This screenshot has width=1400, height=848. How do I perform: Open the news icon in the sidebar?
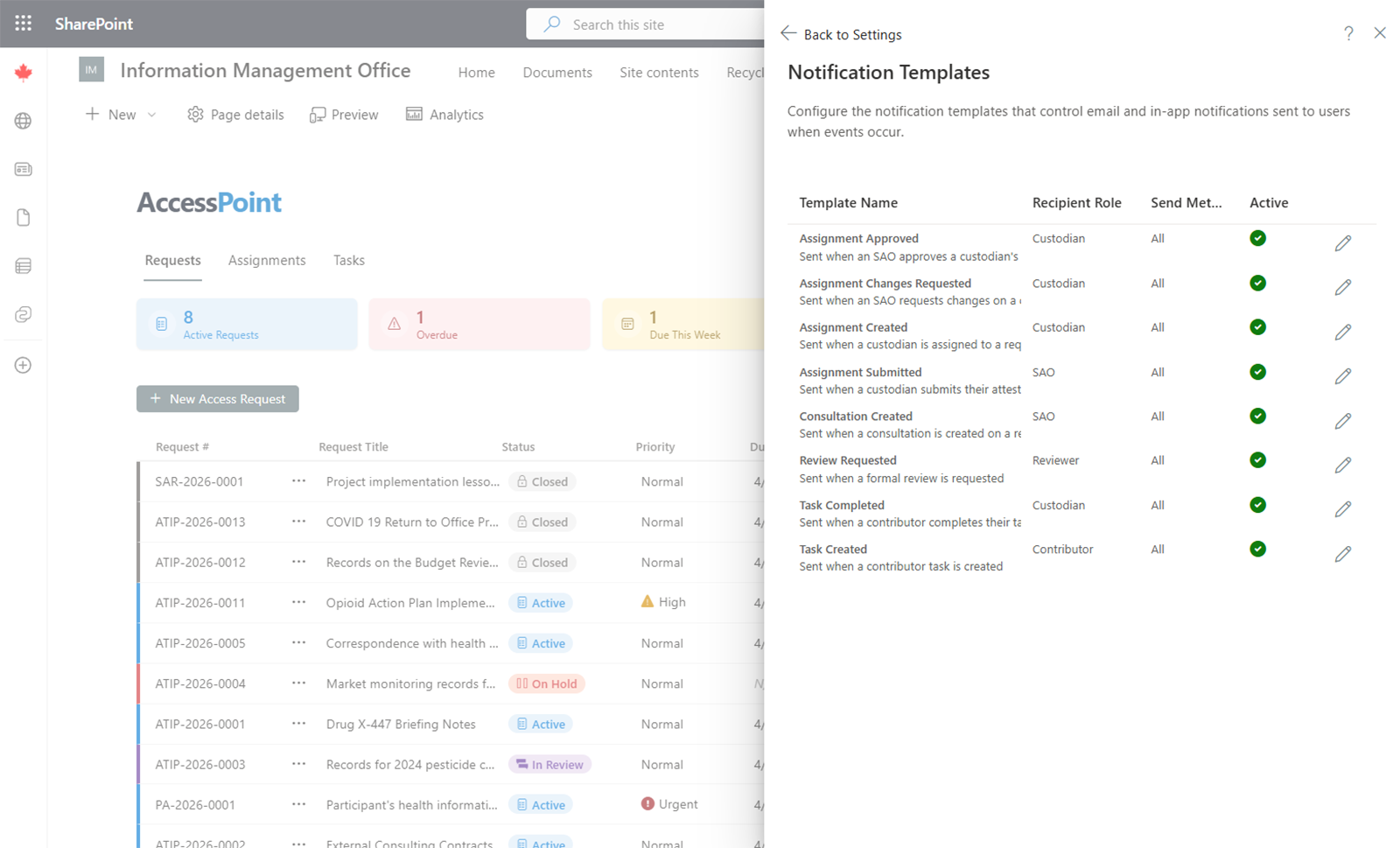[23, 169]
